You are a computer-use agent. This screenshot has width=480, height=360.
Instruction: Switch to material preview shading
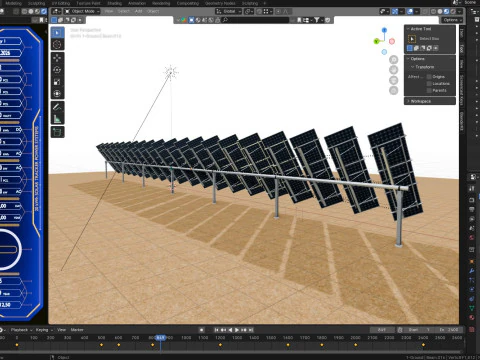tap(446, 11)
